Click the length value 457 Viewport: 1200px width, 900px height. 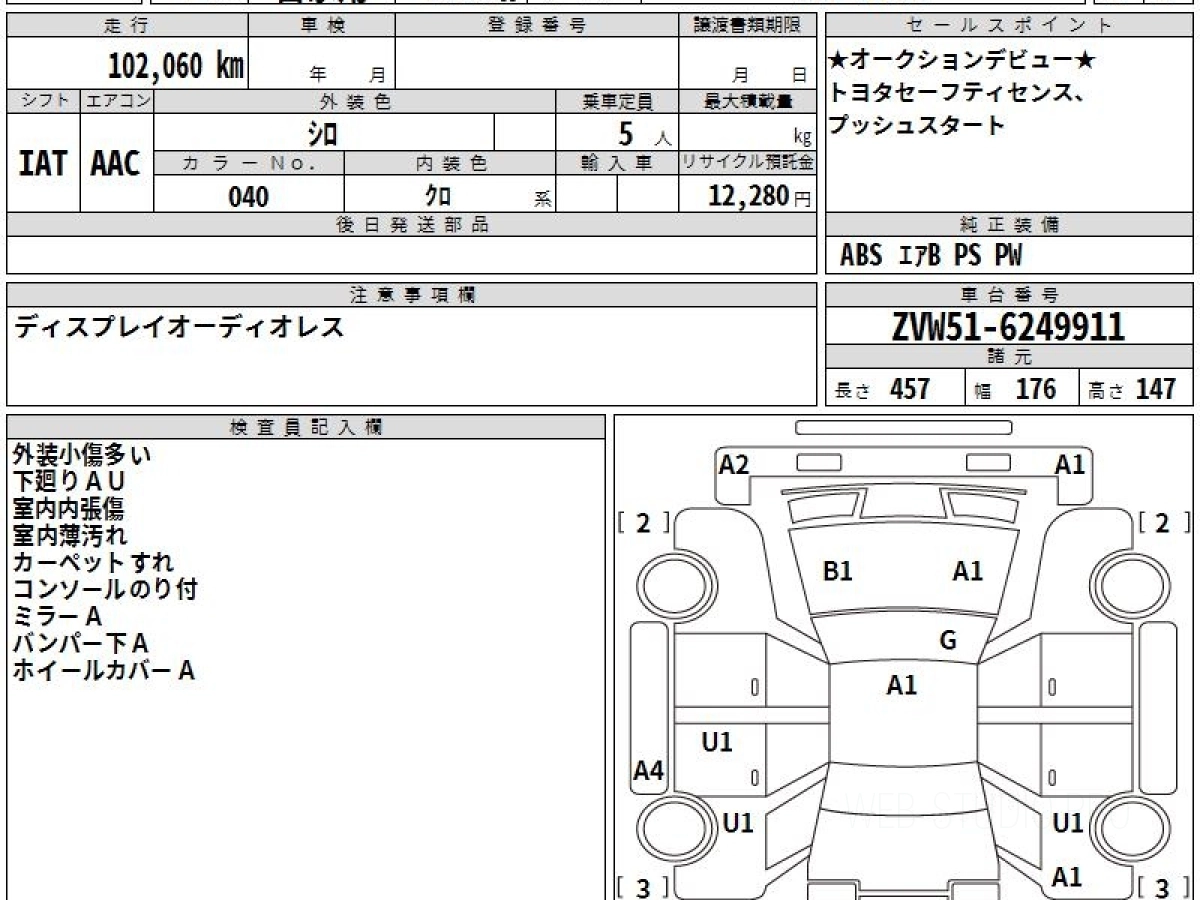point(910,389)
